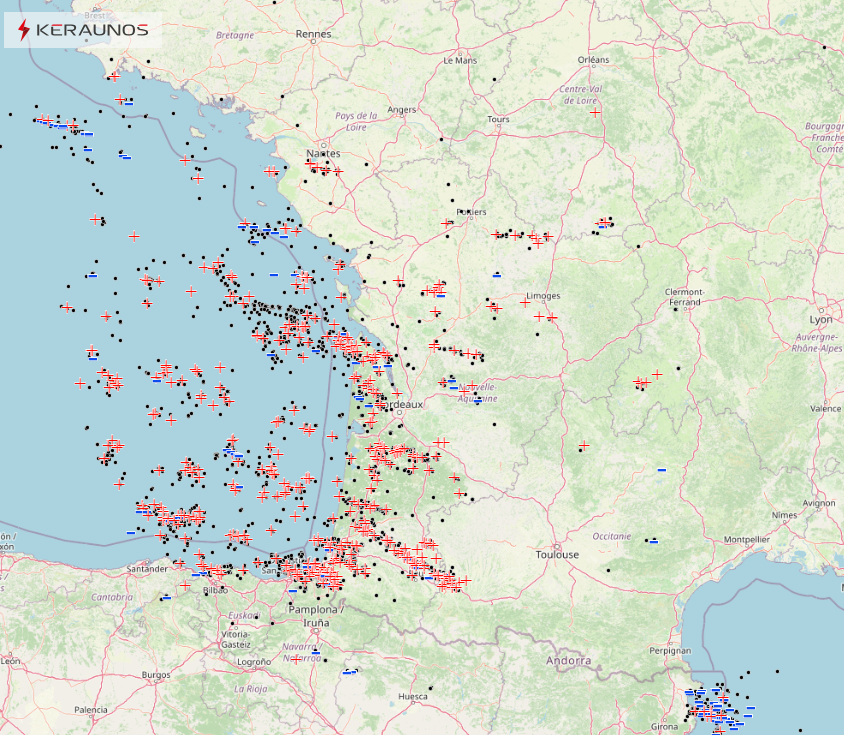Select the red cross marker near Limoges
The height and width of the screenshot is (735, 844).
526,302
